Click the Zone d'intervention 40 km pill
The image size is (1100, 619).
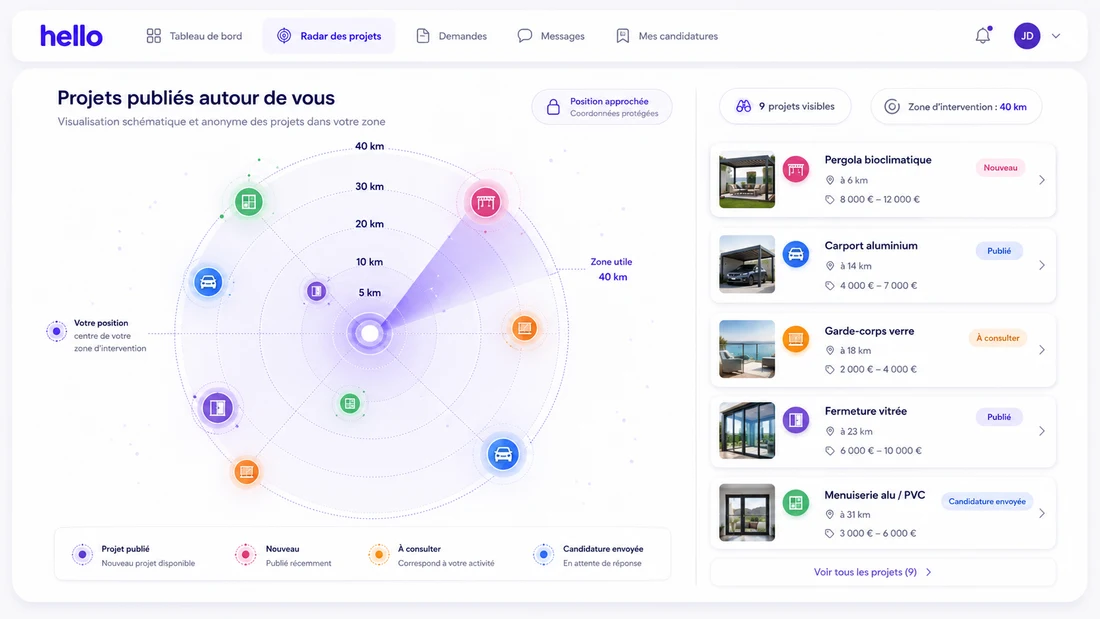point(956,107)
